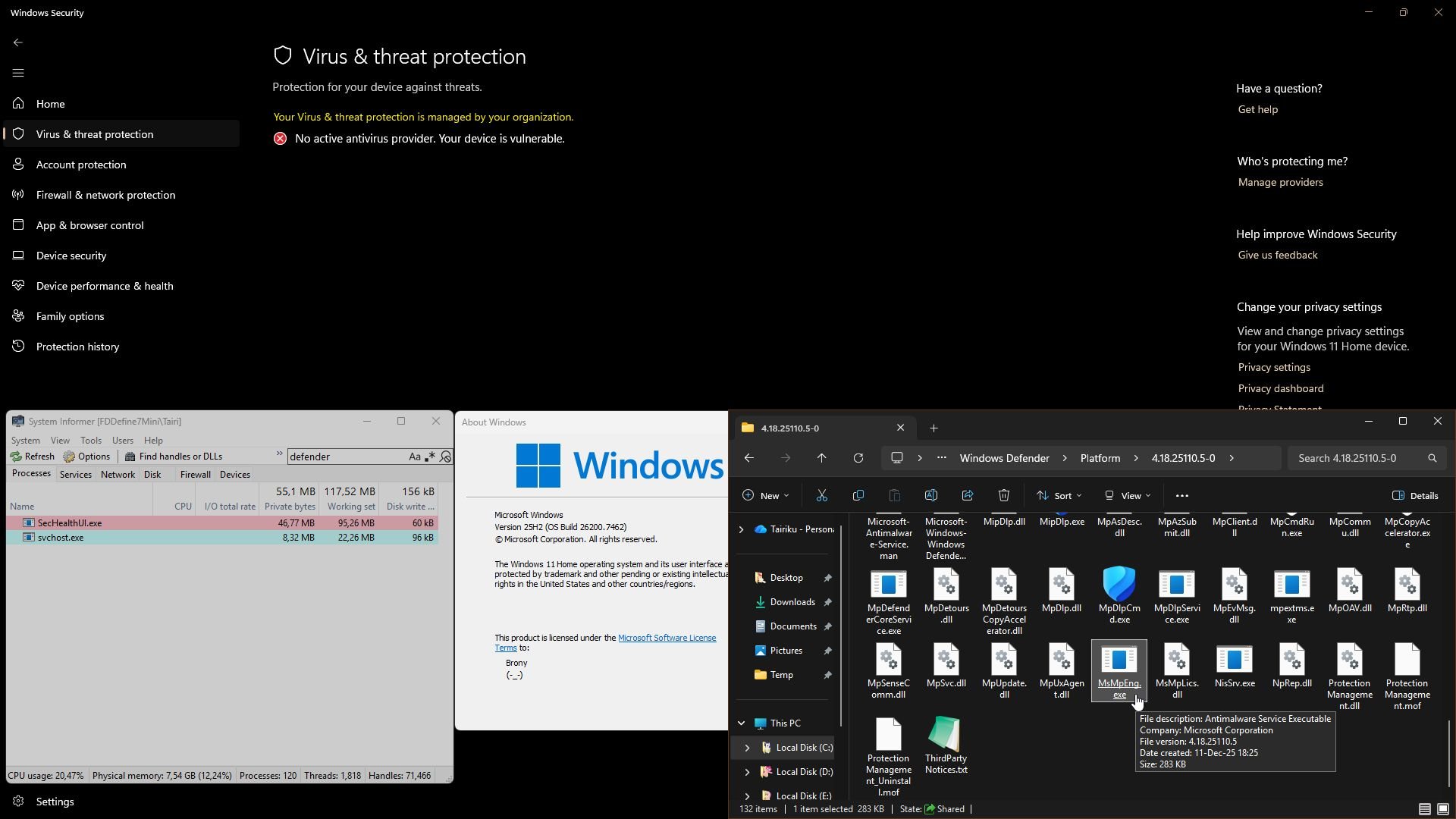Expand Local Disk (C:) in navigation pane

(748, 748)
